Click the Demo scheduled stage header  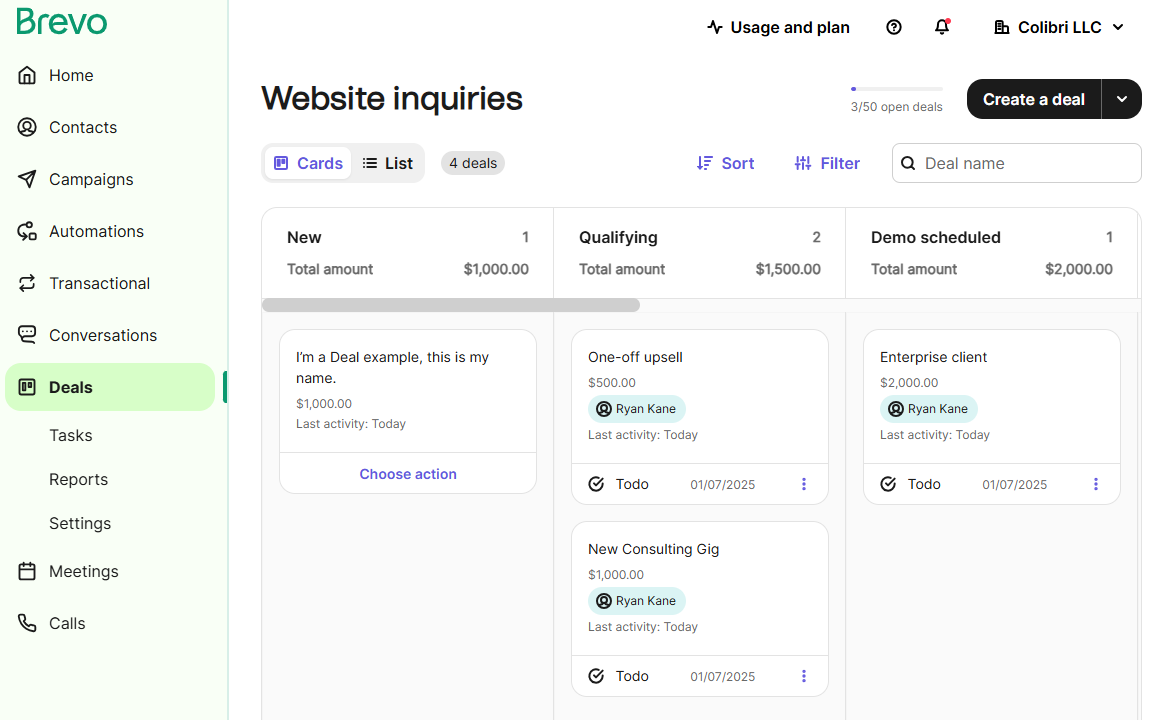991,253
